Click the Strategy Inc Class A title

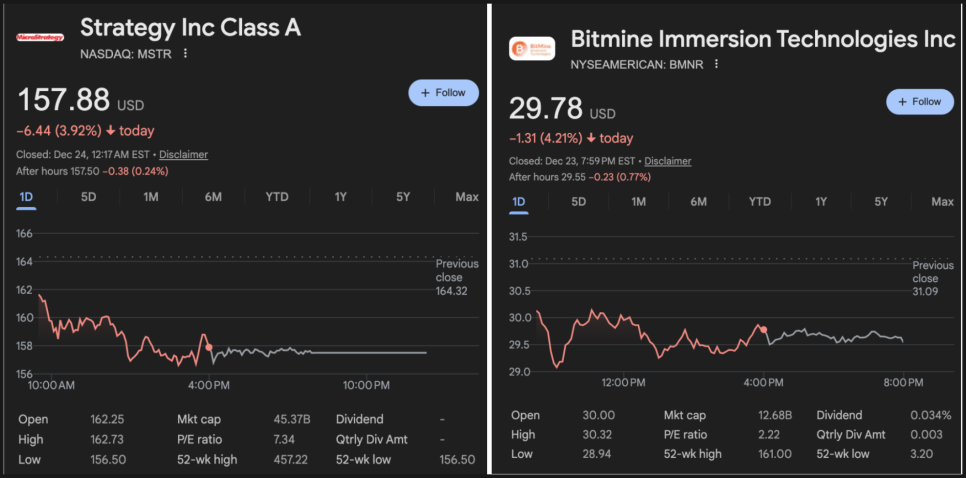[190, 27]
